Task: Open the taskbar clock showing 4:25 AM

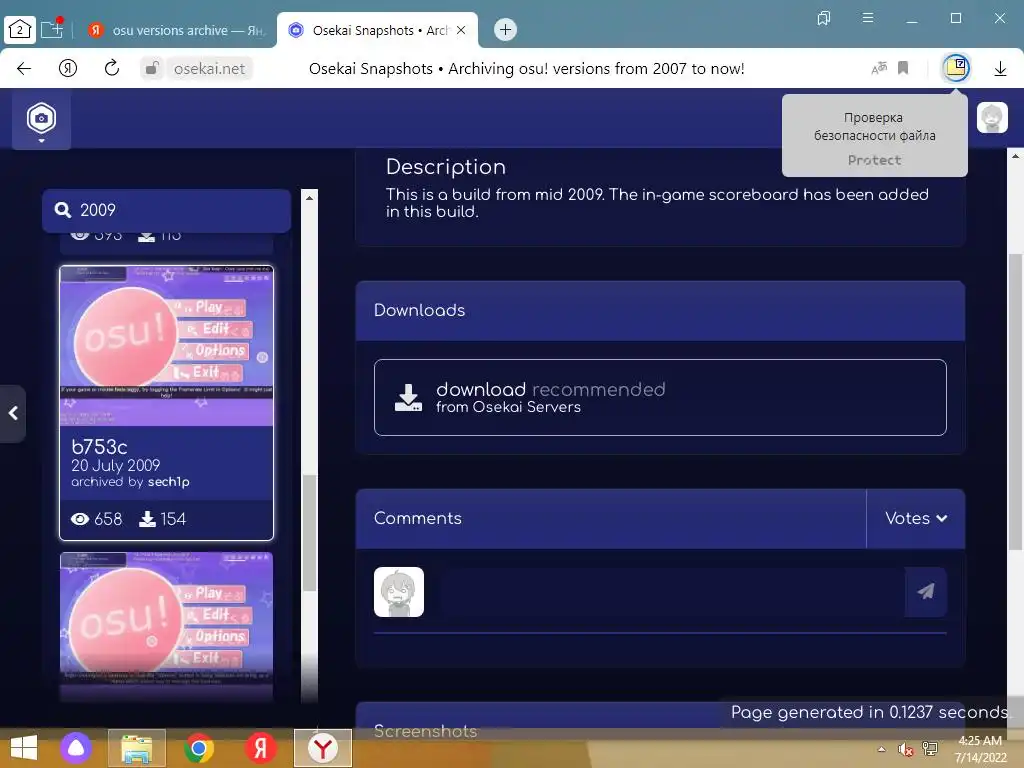Action: click(x=980, y=749)
